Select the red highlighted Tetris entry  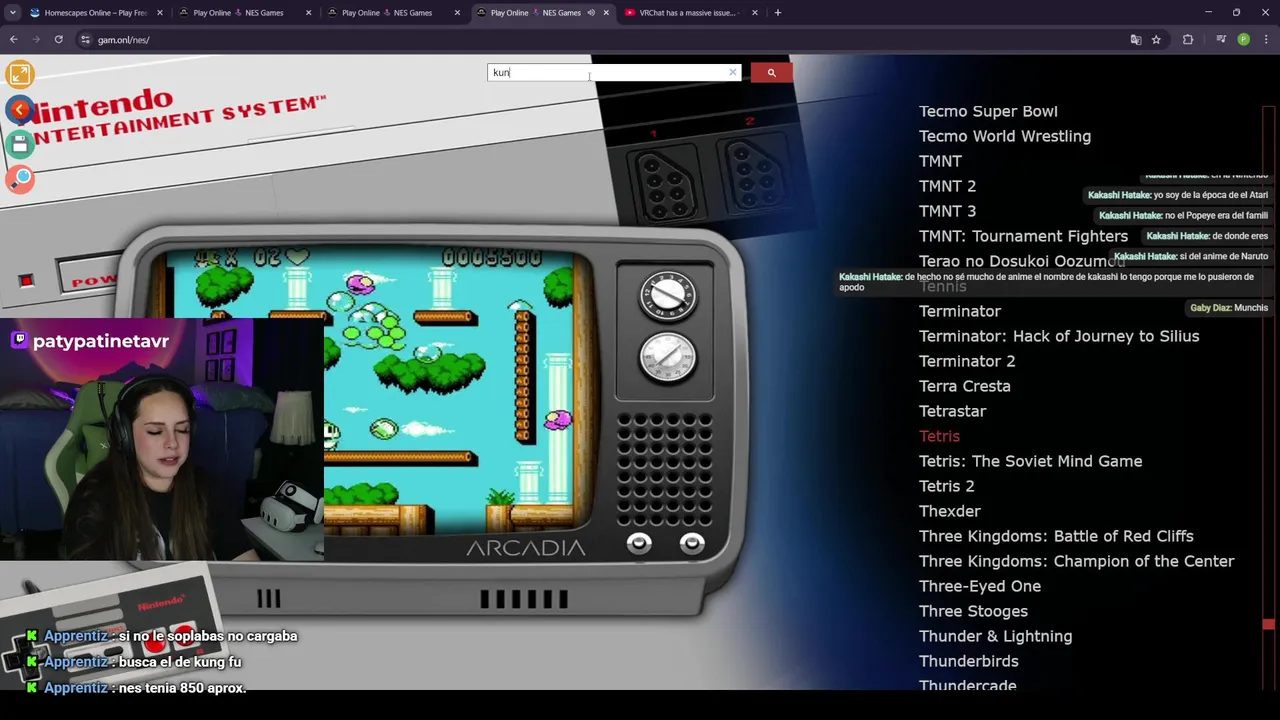point(939,436)
